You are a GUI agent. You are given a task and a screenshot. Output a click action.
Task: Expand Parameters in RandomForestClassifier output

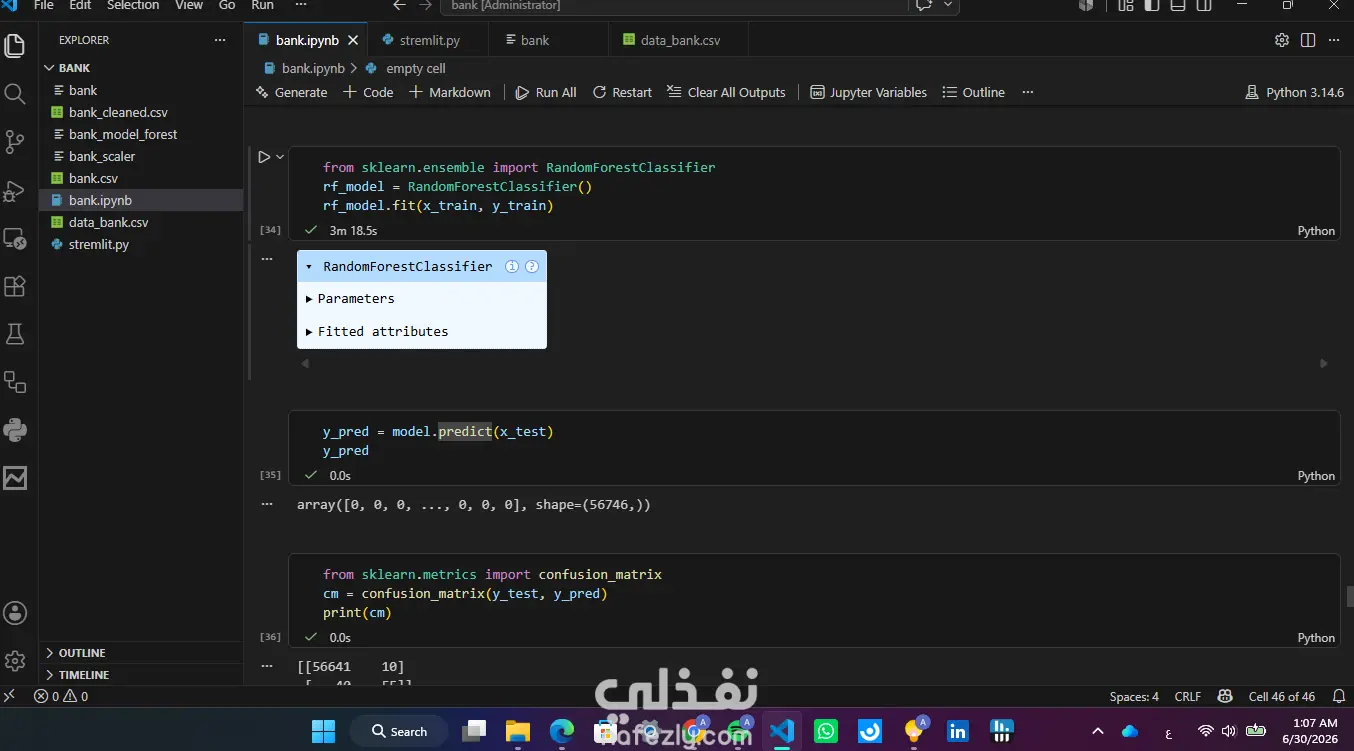[x=349, y=299]
